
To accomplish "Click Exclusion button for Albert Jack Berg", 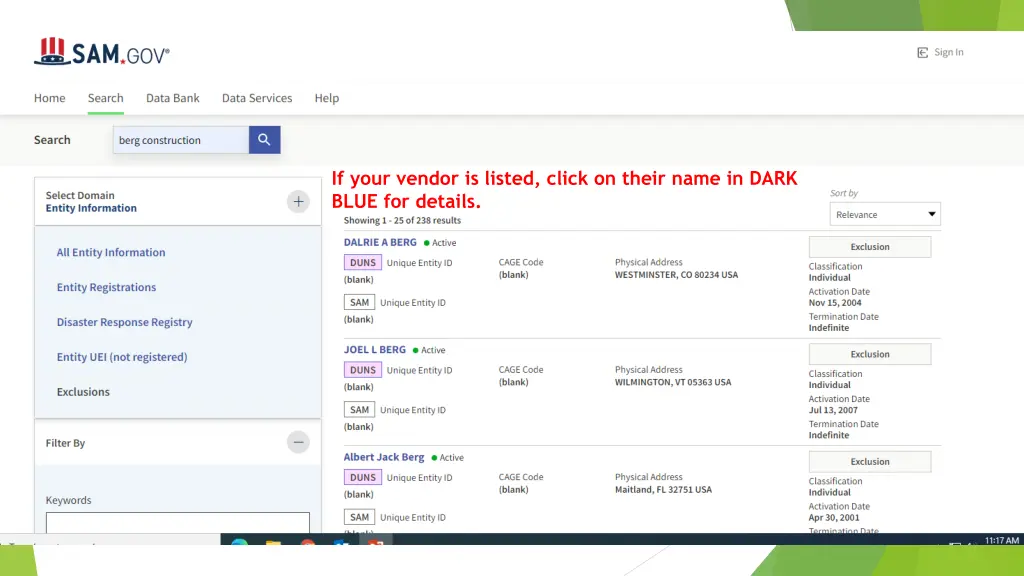I will (870, 462).
